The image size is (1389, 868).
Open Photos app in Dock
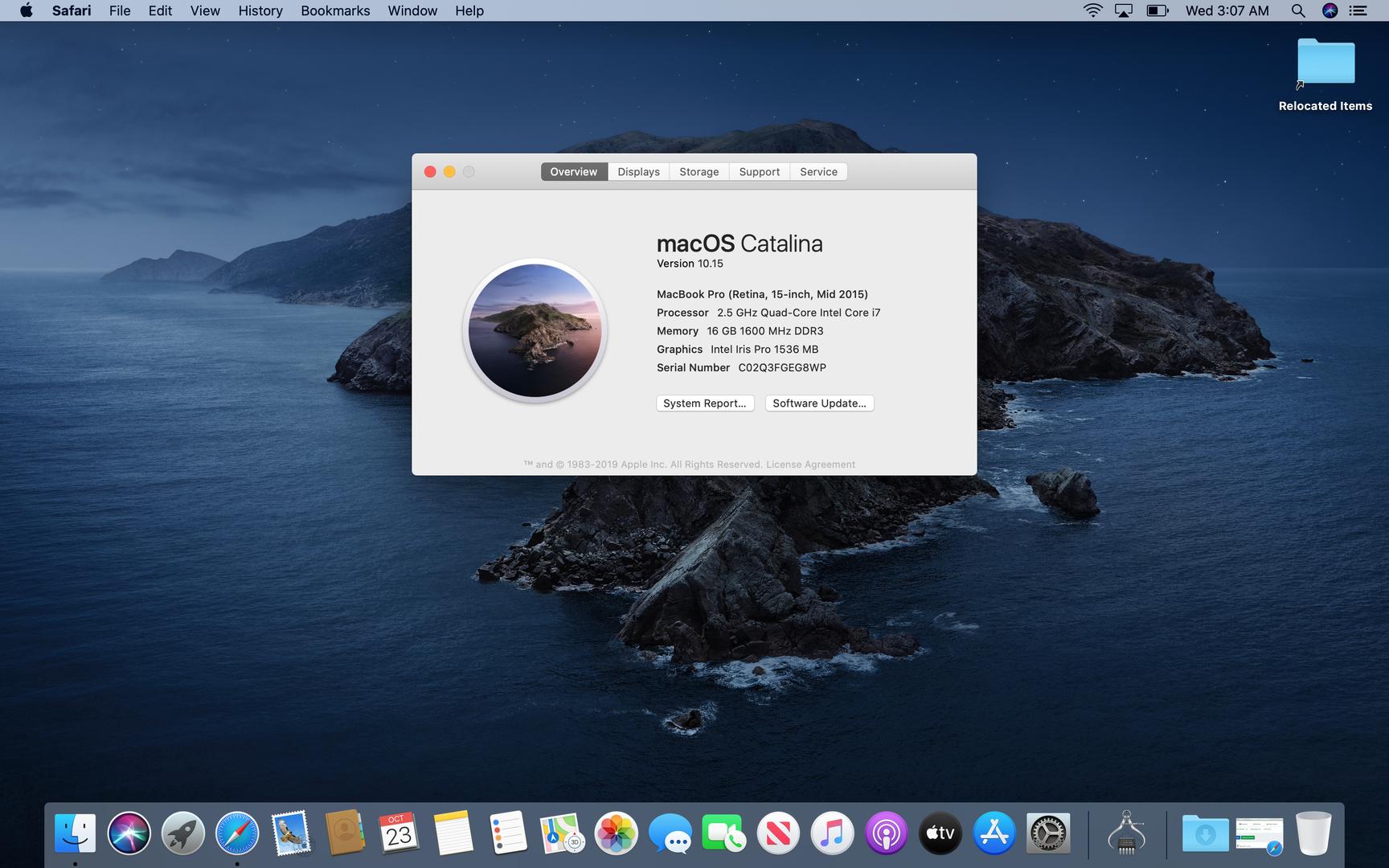(x=616, y=833)
